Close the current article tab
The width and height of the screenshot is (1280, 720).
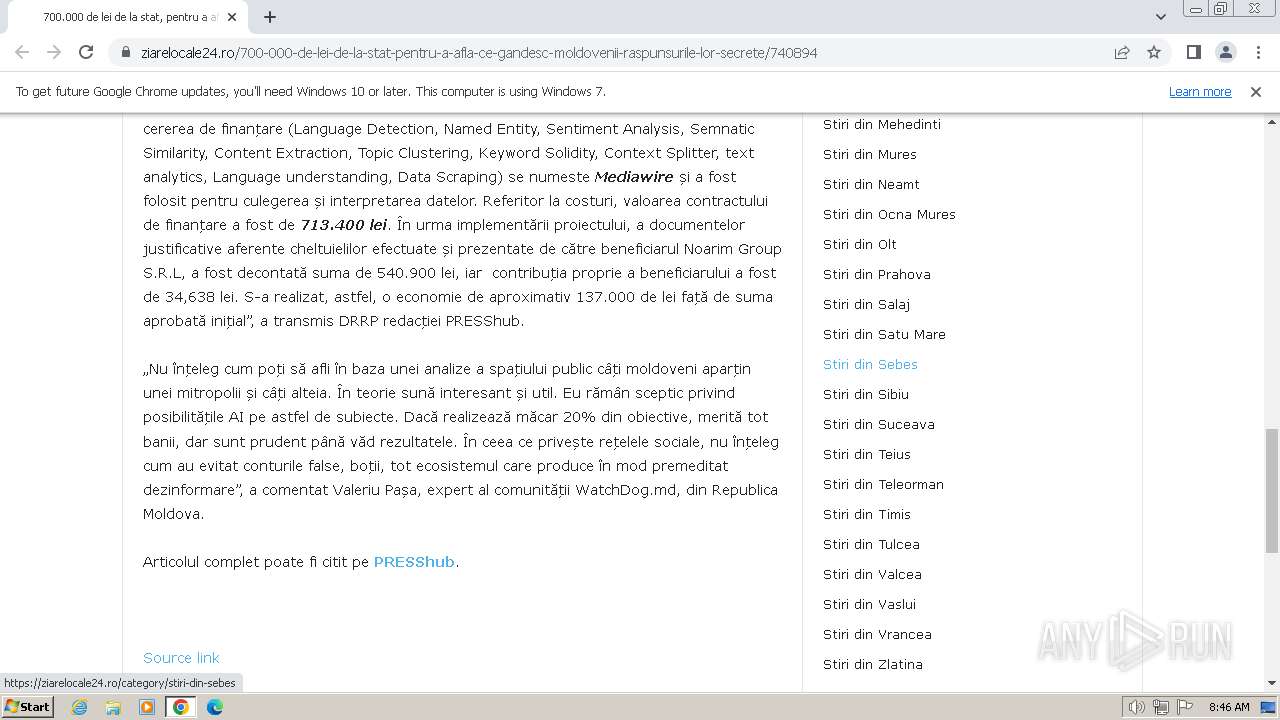click(233, 17)
